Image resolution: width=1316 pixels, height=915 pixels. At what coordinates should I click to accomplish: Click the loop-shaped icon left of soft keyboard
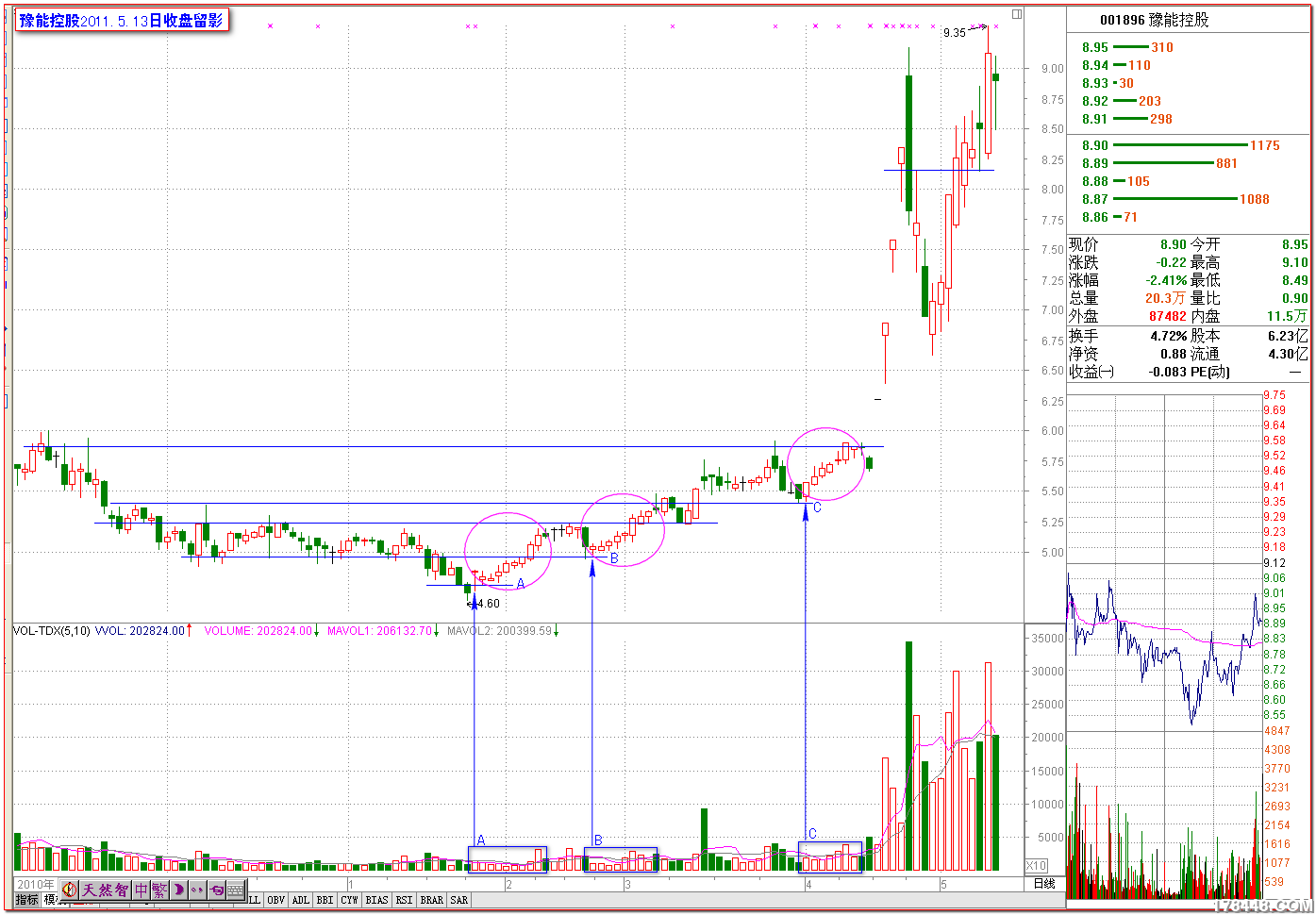coord(216,890)
